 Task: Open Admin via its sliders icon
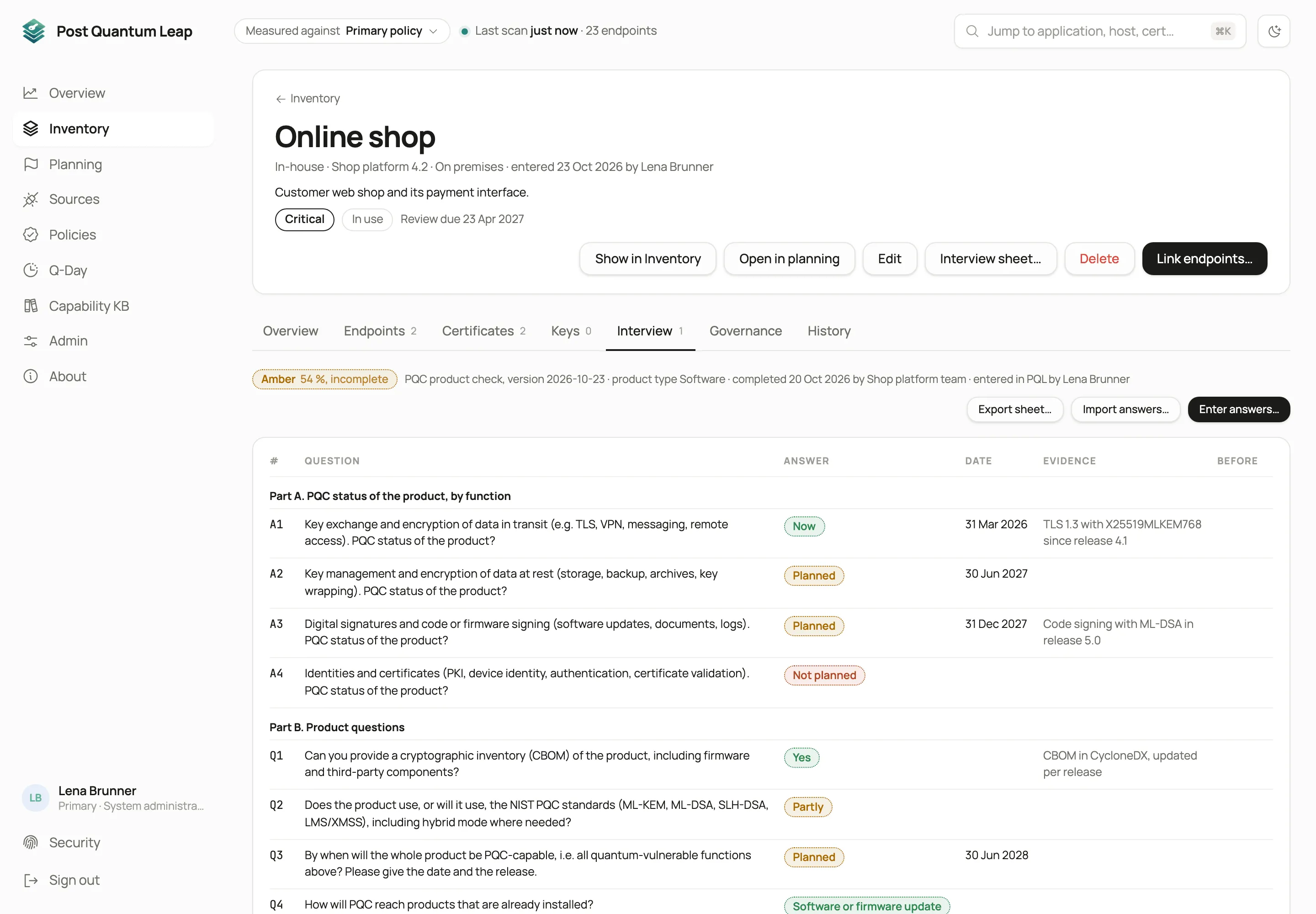coord(30,341)
